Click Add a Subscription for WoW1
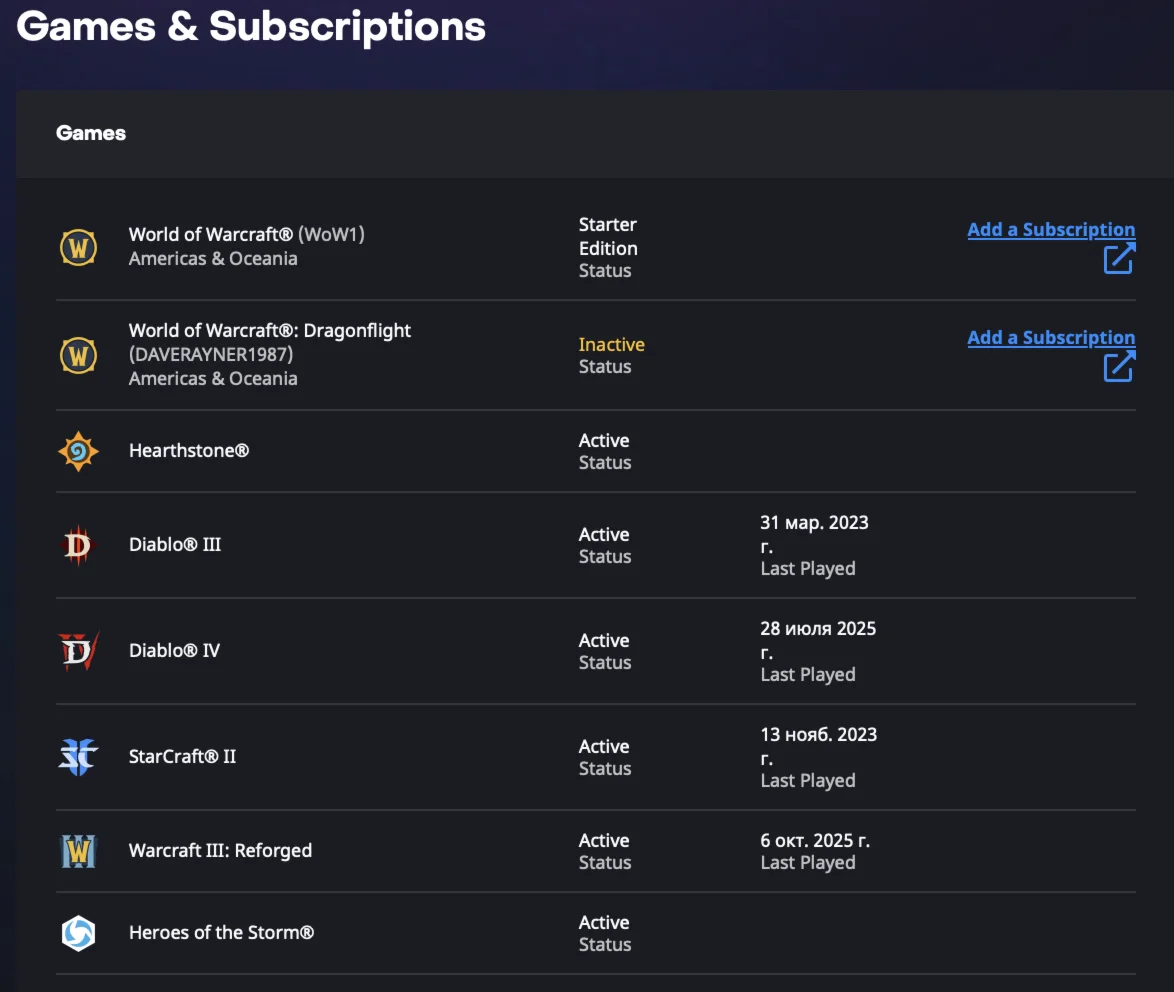 point(1051,230)
